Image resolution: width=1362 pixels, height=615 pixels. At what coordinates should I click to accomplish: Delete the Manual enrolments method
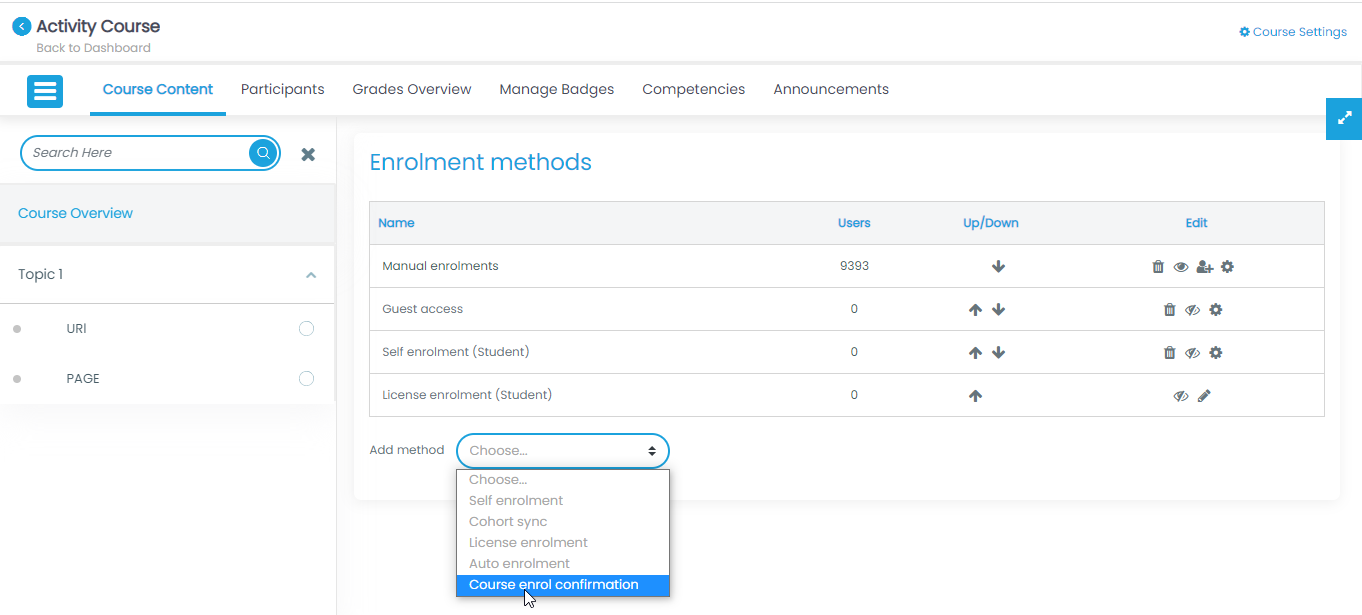click(1158, 267)
